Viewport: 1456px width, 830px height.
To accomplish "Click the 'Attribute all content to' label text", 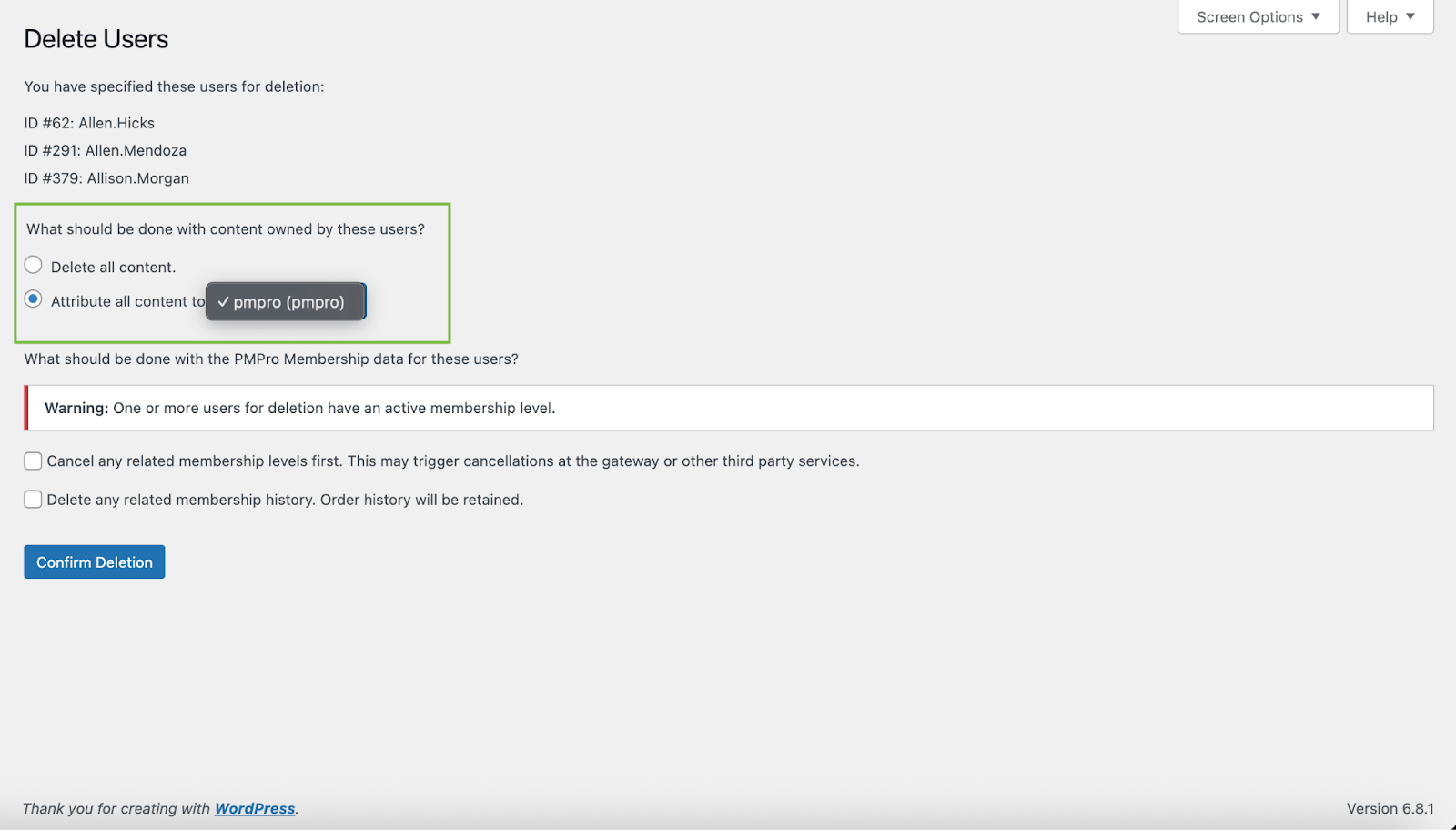I will point(127,301).
